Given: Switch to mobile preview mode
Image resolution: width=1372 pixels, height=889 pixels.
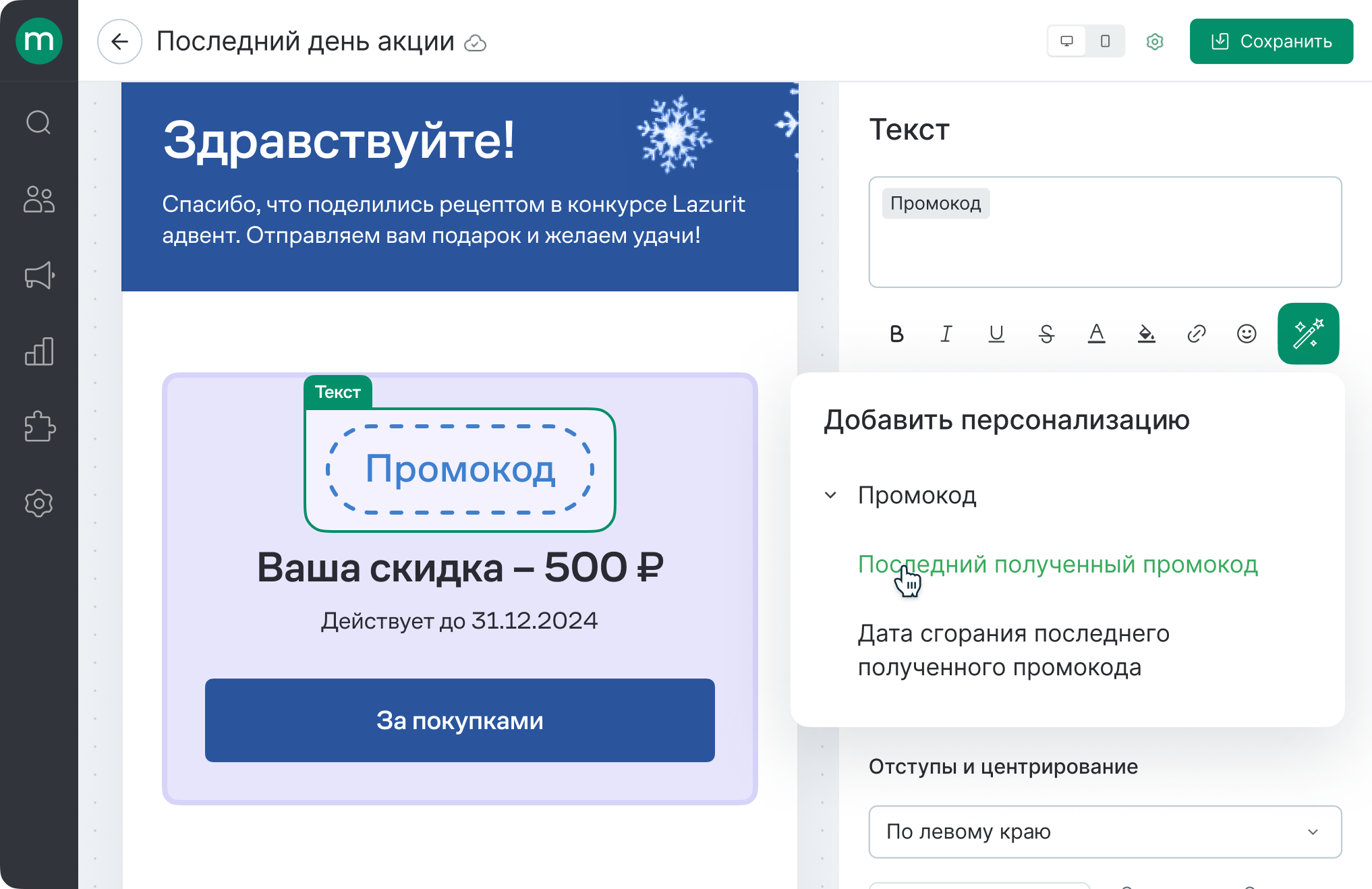Looking at the screenshot, I should (1105, 41).
